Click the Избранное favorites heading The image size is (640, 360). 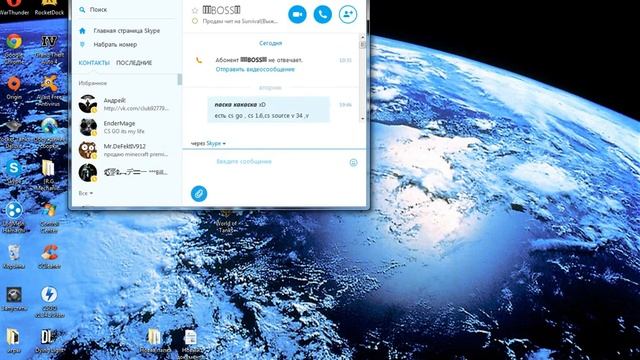pos(93,83)
